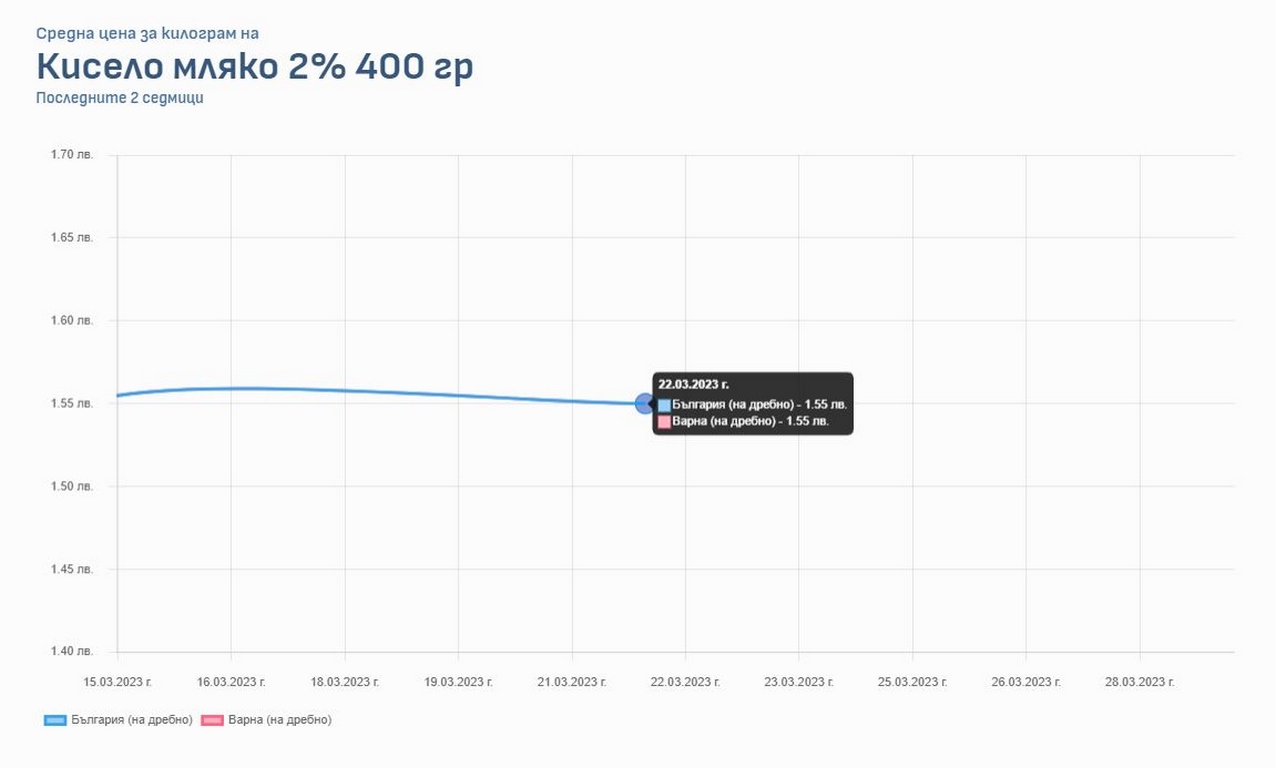
Task: Click the blue България legend color box
Action: click(x=55, y=720)
